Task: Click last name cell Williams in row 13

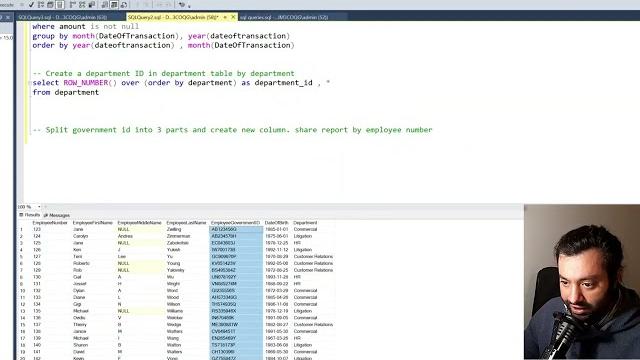Action: click(175, 311)
